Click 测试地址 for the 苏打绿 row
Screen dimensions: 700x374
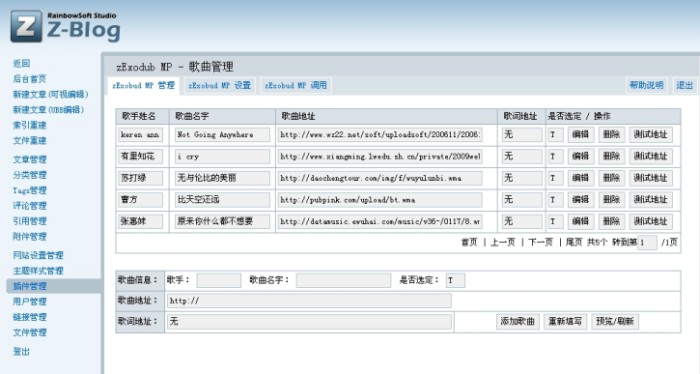[x=651, y=178]
